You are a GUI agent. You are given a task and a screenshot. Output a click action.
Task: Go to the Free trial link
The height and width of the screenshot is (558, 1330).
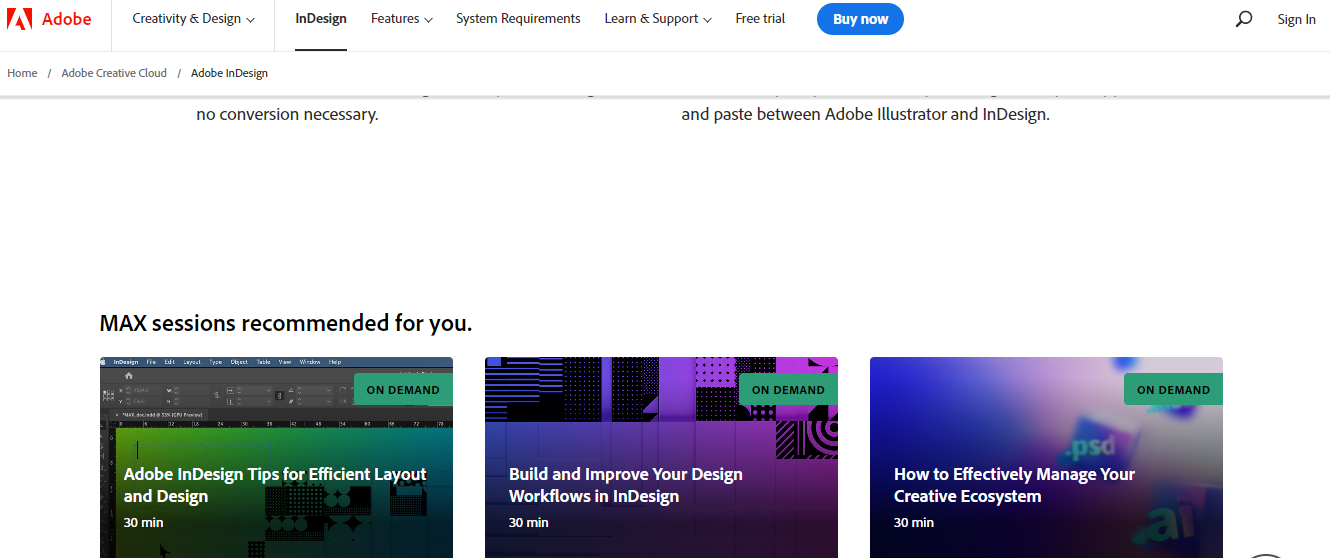(760, 19)
